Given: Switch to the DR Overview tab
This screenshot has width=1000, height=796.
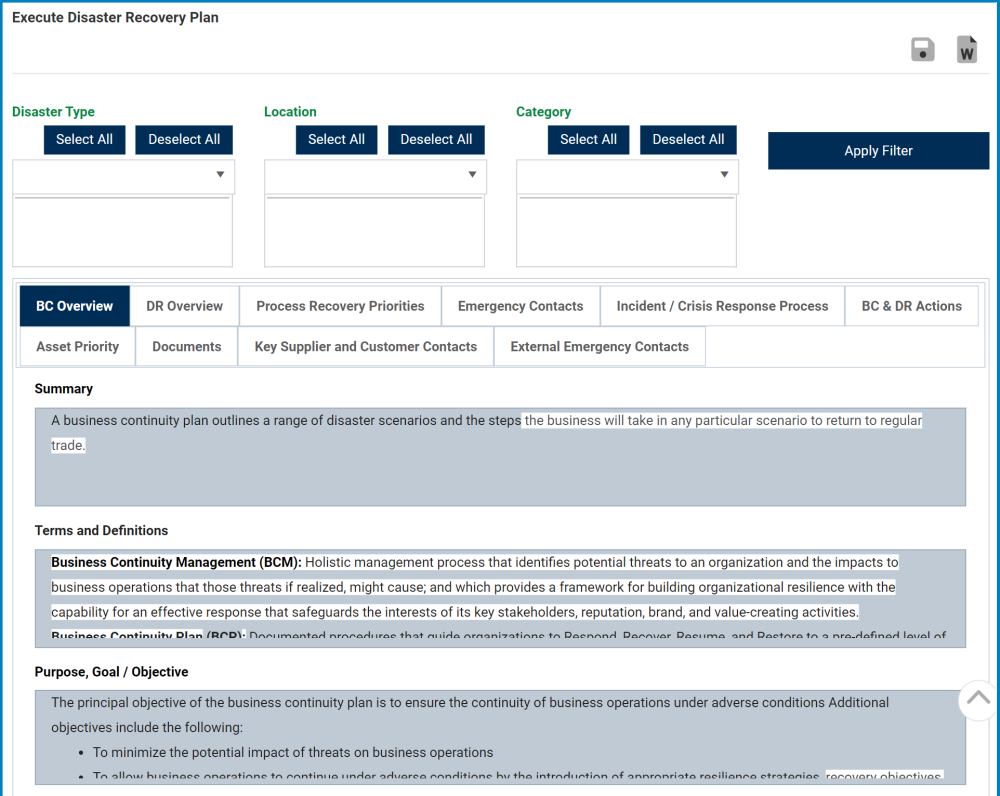Looking at the screenshot, I should tap(185, 306).
